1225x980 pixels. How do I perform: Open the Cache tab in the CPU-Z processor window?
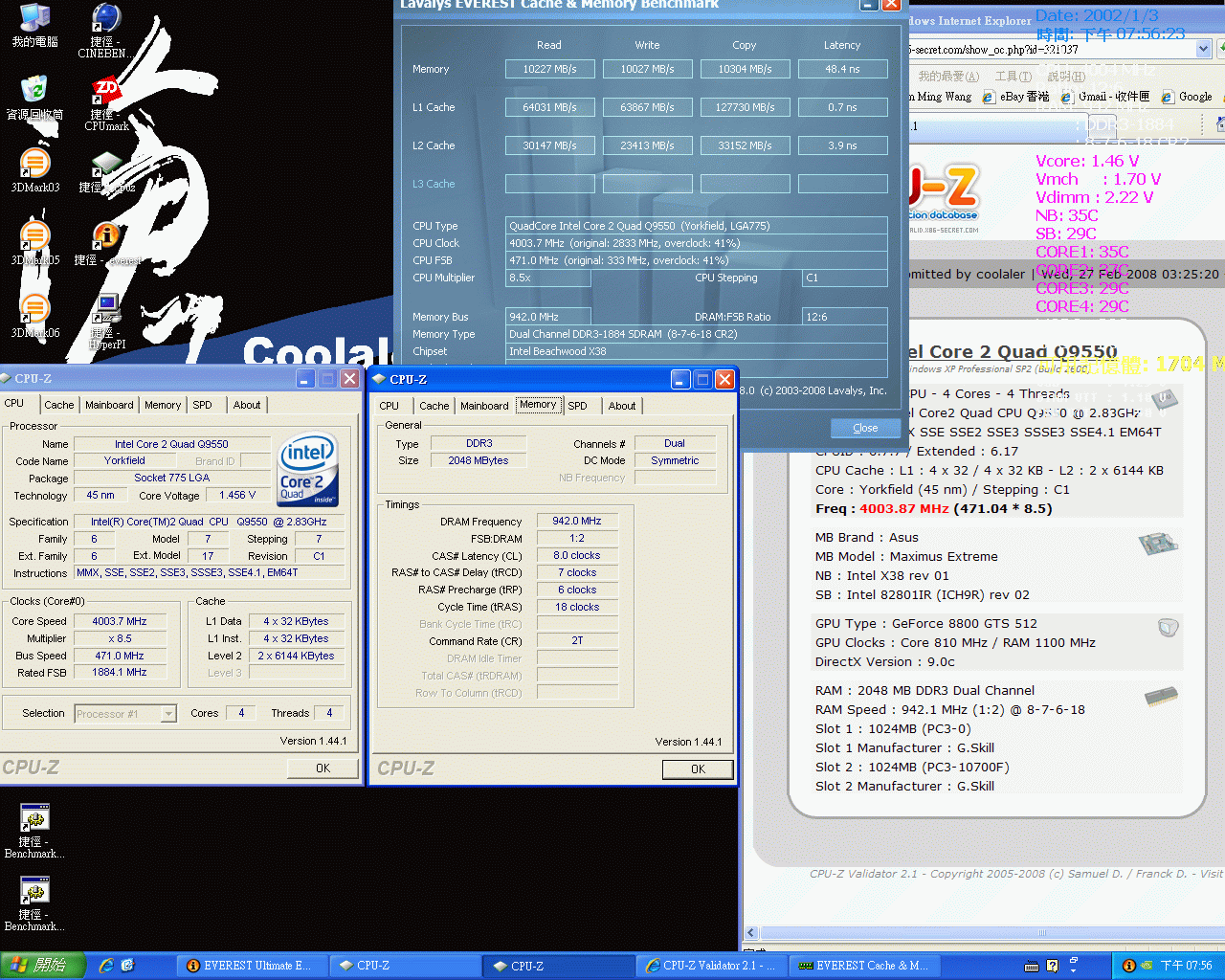(58, 405)
